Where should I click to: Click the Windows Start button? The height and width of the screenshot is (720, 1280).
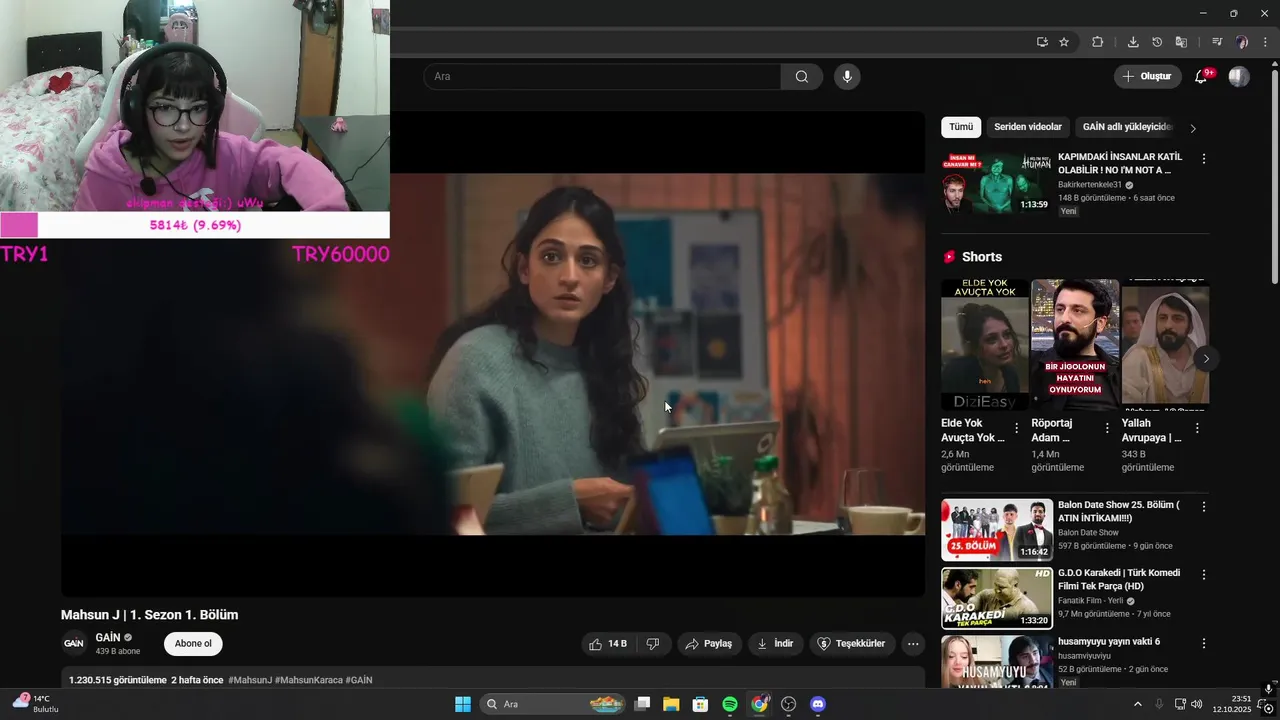point(463,704)
